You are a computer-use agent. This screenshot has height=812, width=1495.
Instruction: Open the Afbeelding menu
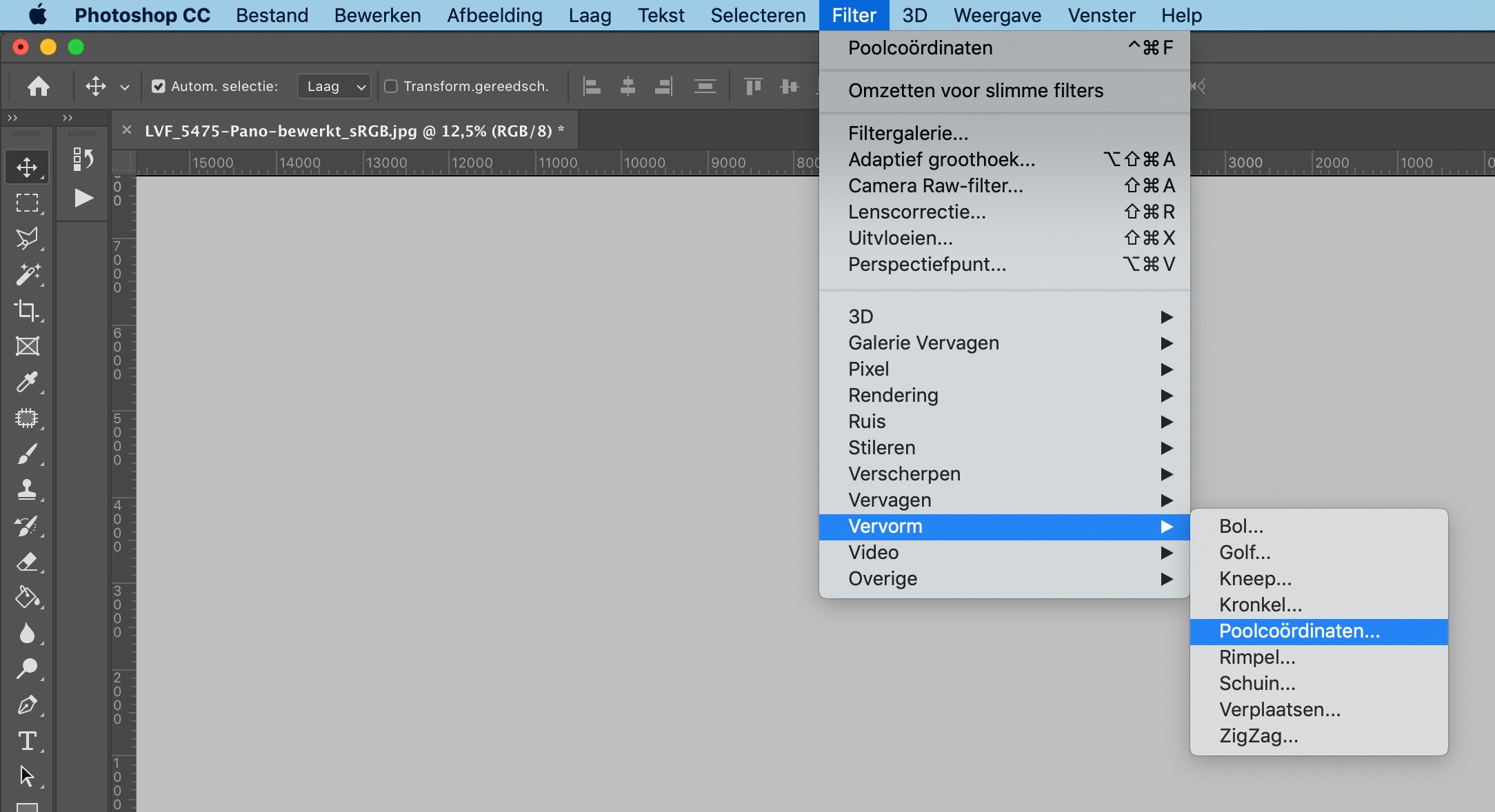pos(494,15)
